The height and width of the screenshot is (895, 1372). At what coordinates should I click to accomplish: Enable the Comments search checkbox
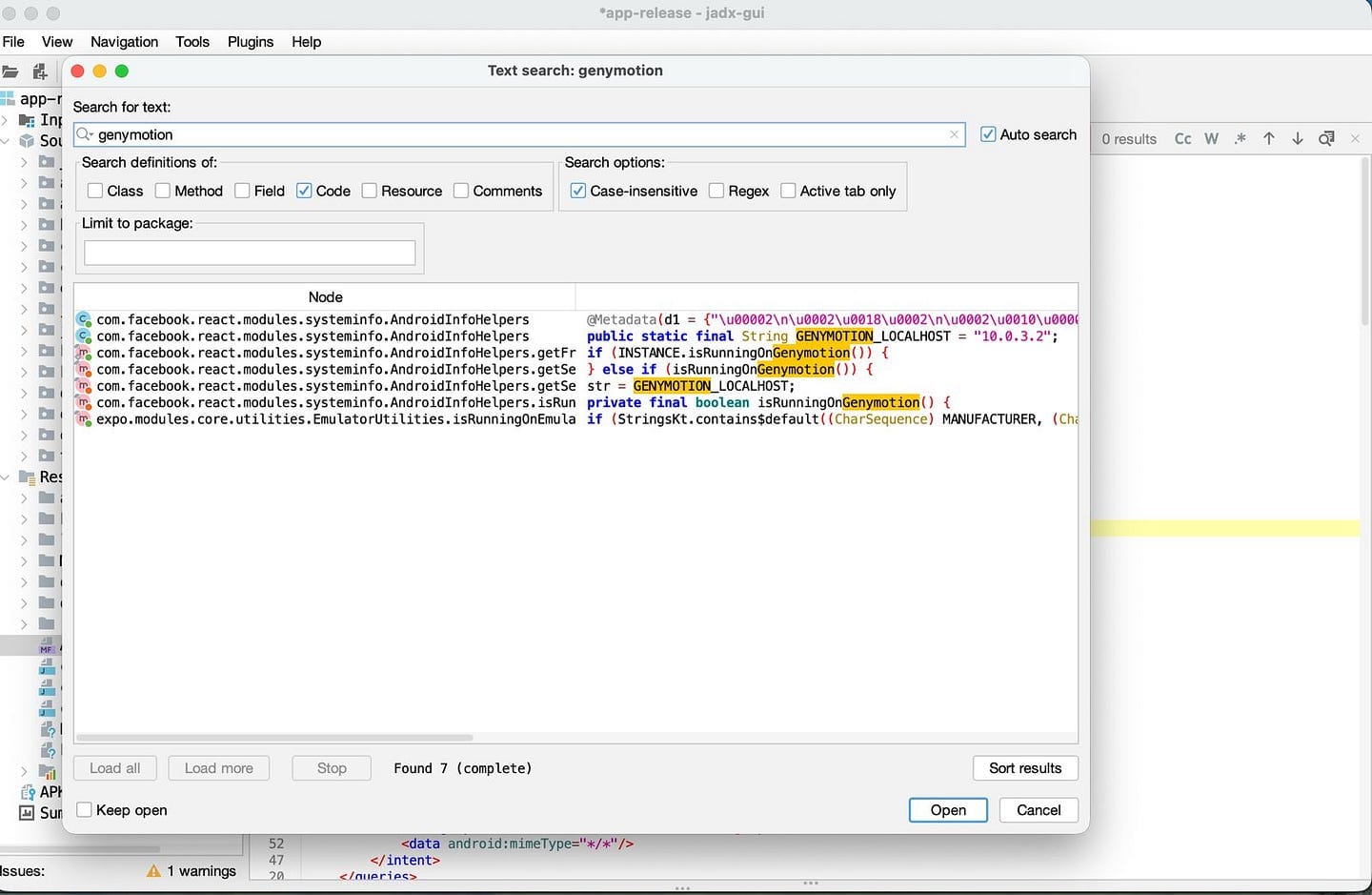tap(461, 191)
